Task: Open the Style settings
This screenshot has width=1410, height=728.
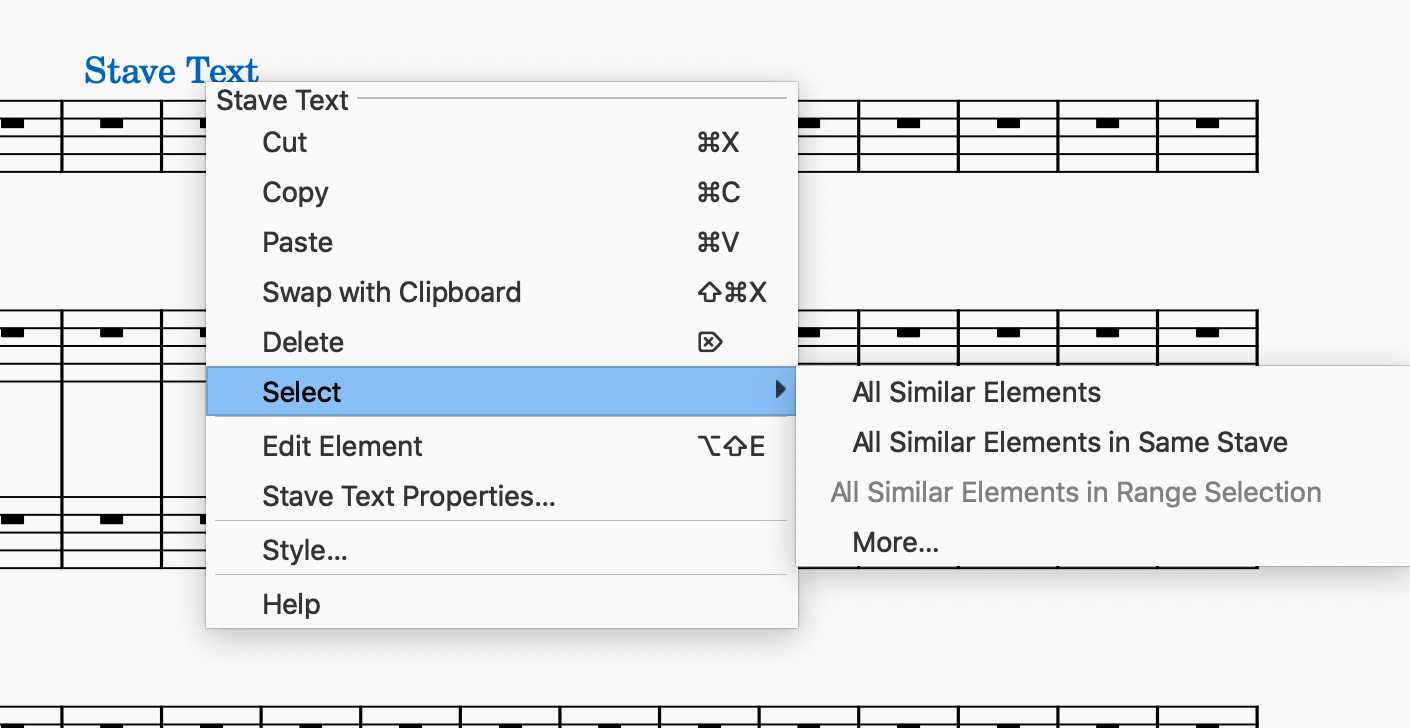Action: [304, 549]
